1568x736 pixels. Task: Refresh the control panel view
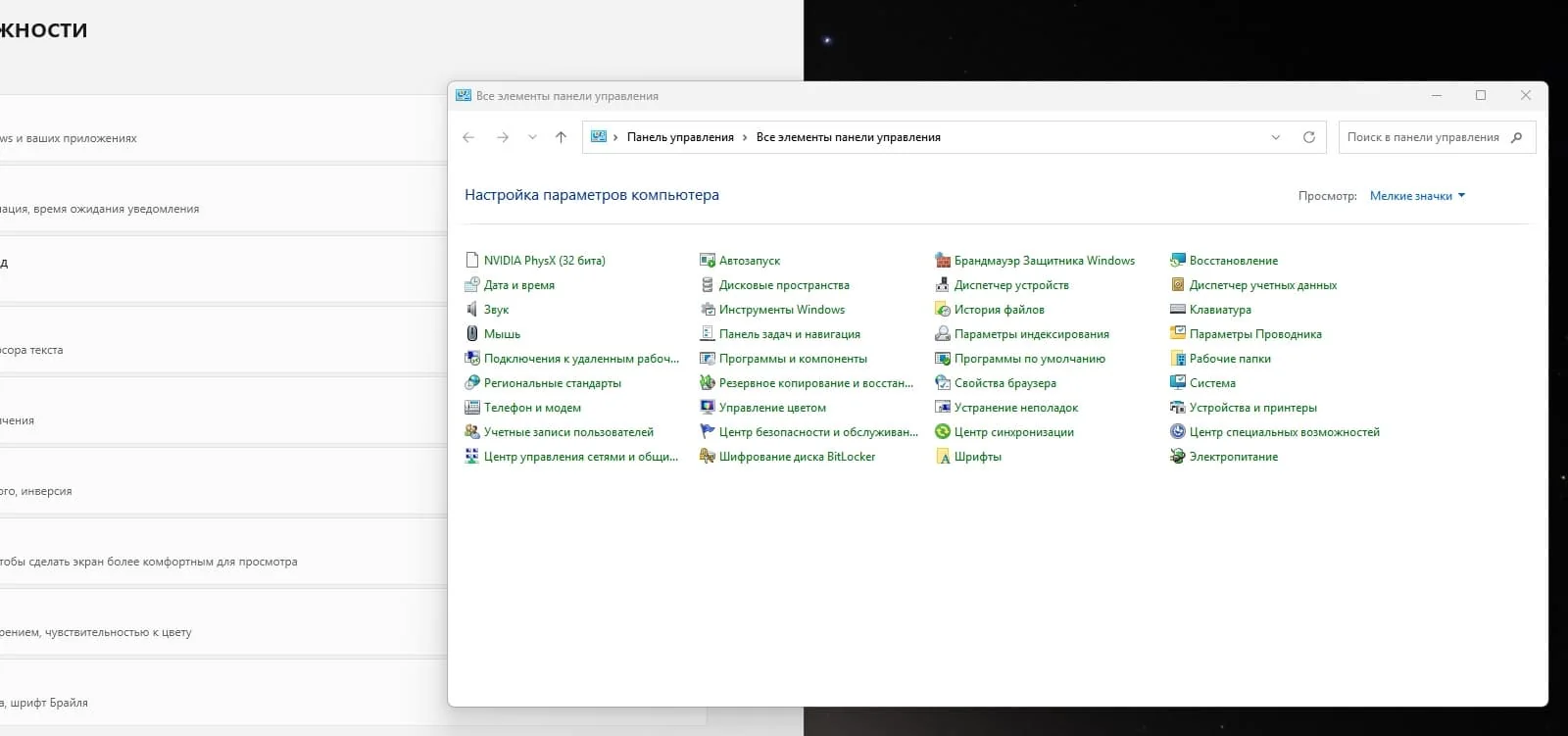pyautogui.click(x=1308, y=137)
